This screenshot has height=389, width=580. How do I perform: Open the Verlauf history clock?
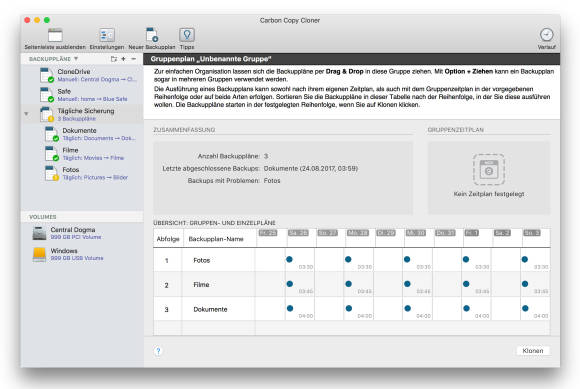[x=546, y=39]
